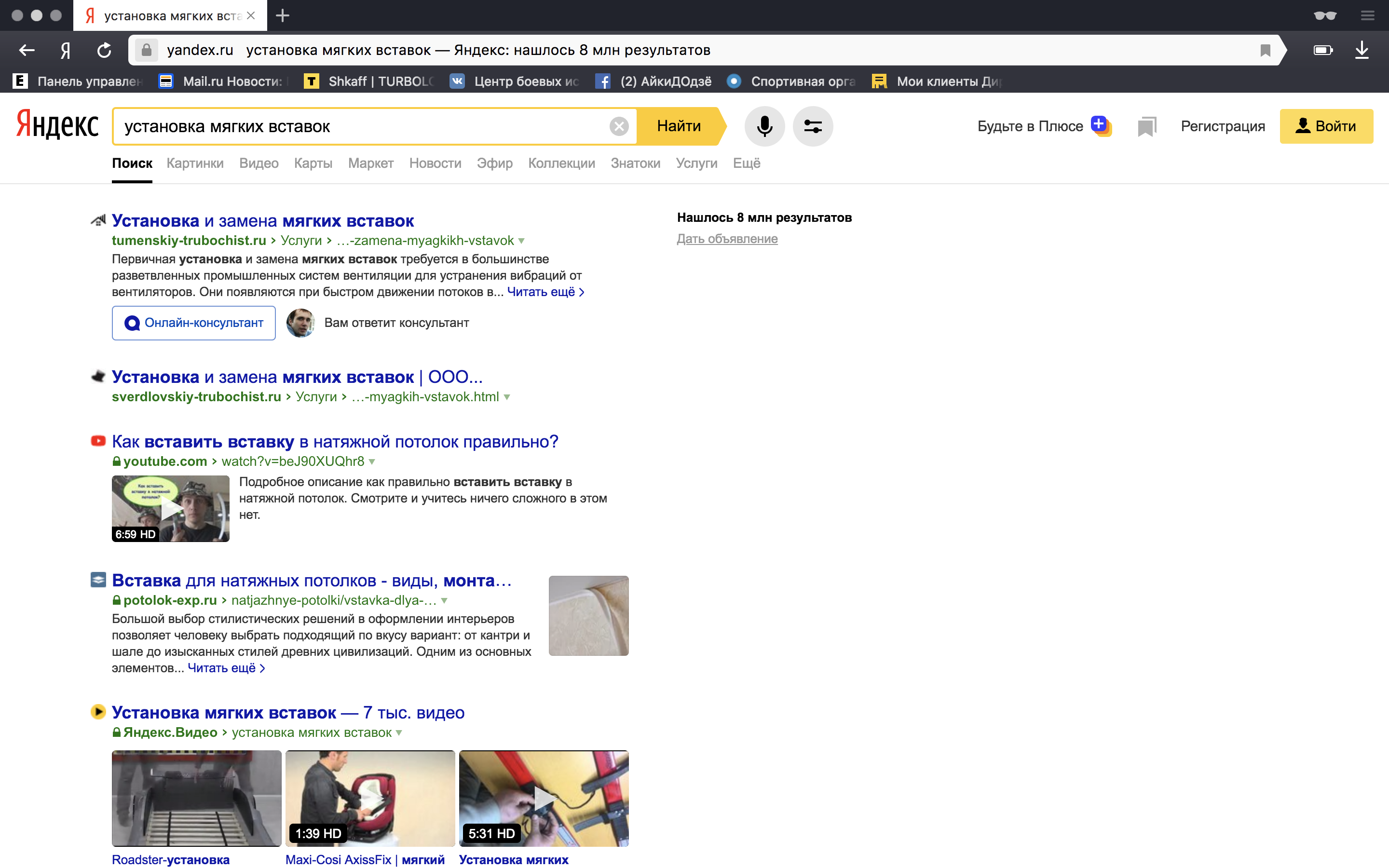Screen dimensions: 1389x868
Task: Expand the youtube.com result dropdown arrow
Action: (372, 461)
